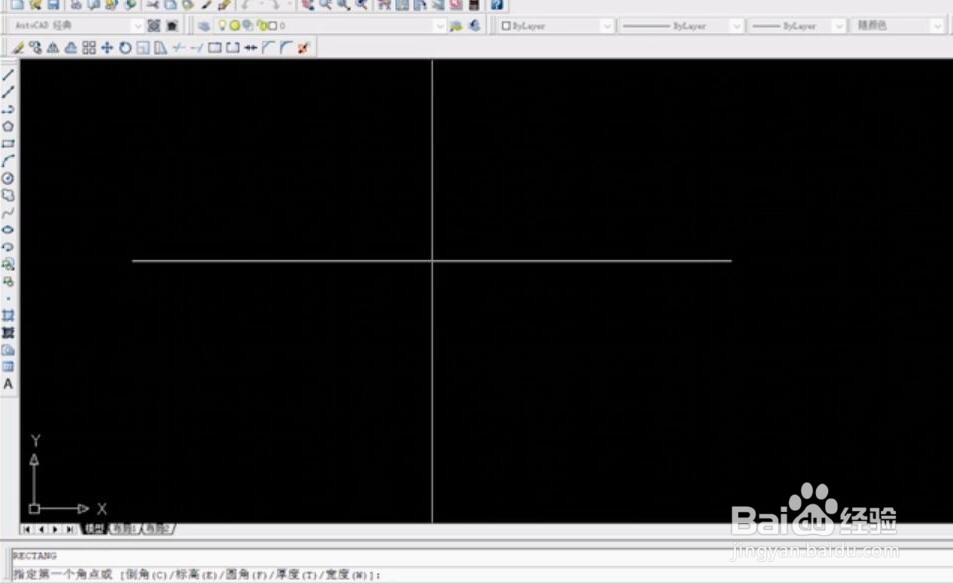
Task: Select the Point tool
Action: (x=8, y=298)
